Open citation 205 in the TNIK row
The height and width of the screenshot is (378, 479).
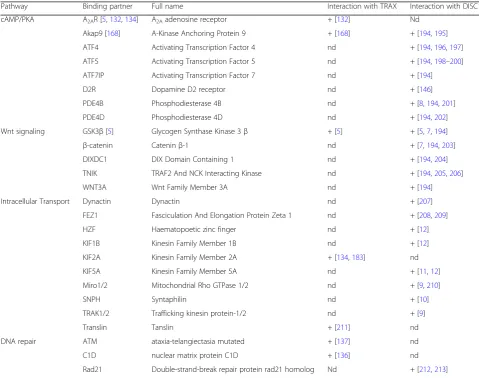[440, 173]
